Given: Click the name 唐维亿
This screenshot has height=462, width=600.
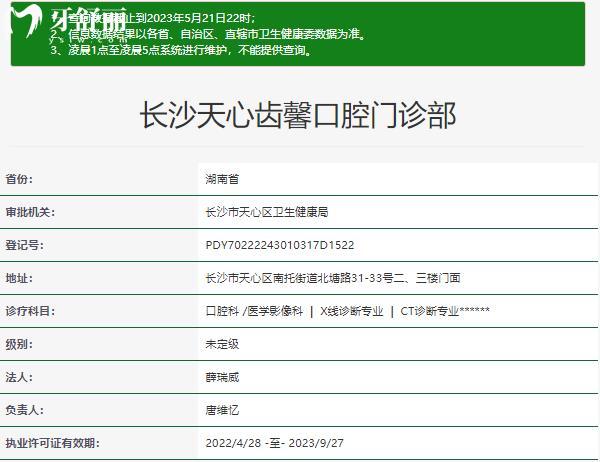Looking at the screenshot, I should [222, 410].
